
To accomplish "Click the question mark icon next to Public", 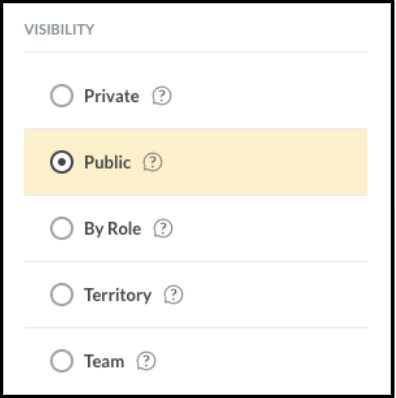I will (153, 162).
